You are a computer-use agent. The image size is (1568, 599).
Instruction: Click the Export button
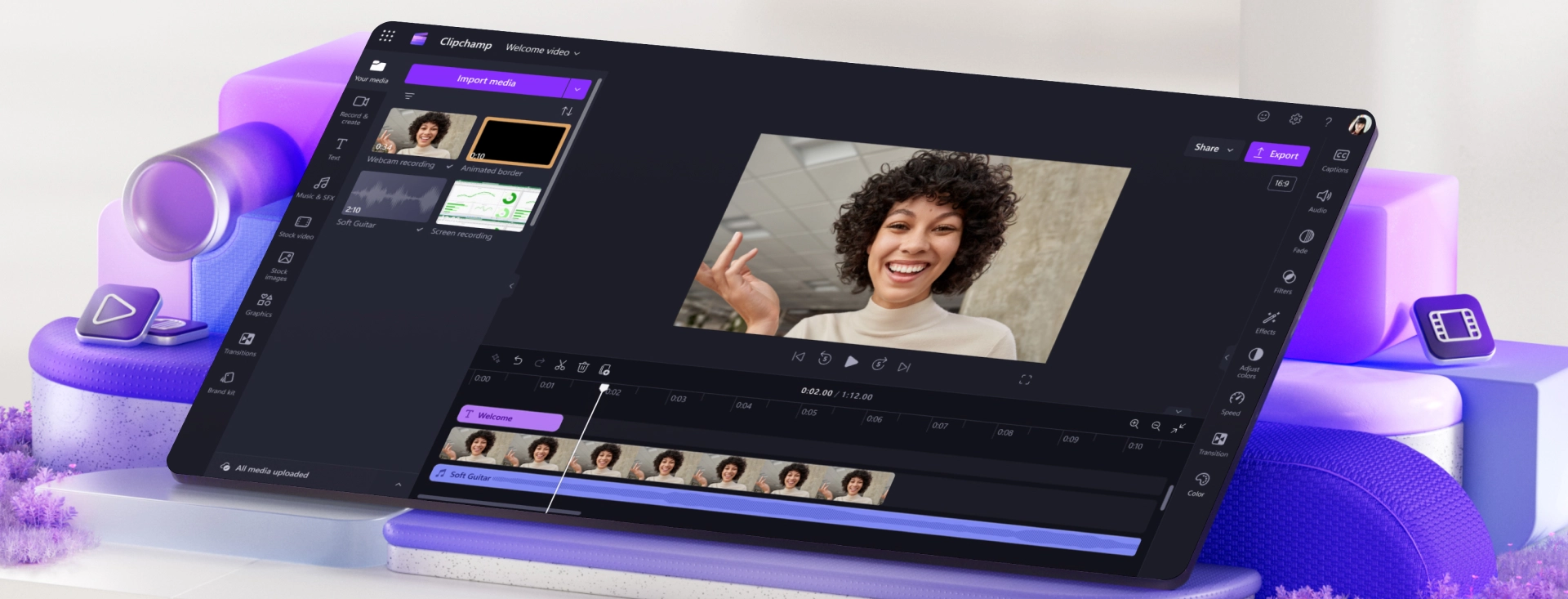pos(1277,154)
